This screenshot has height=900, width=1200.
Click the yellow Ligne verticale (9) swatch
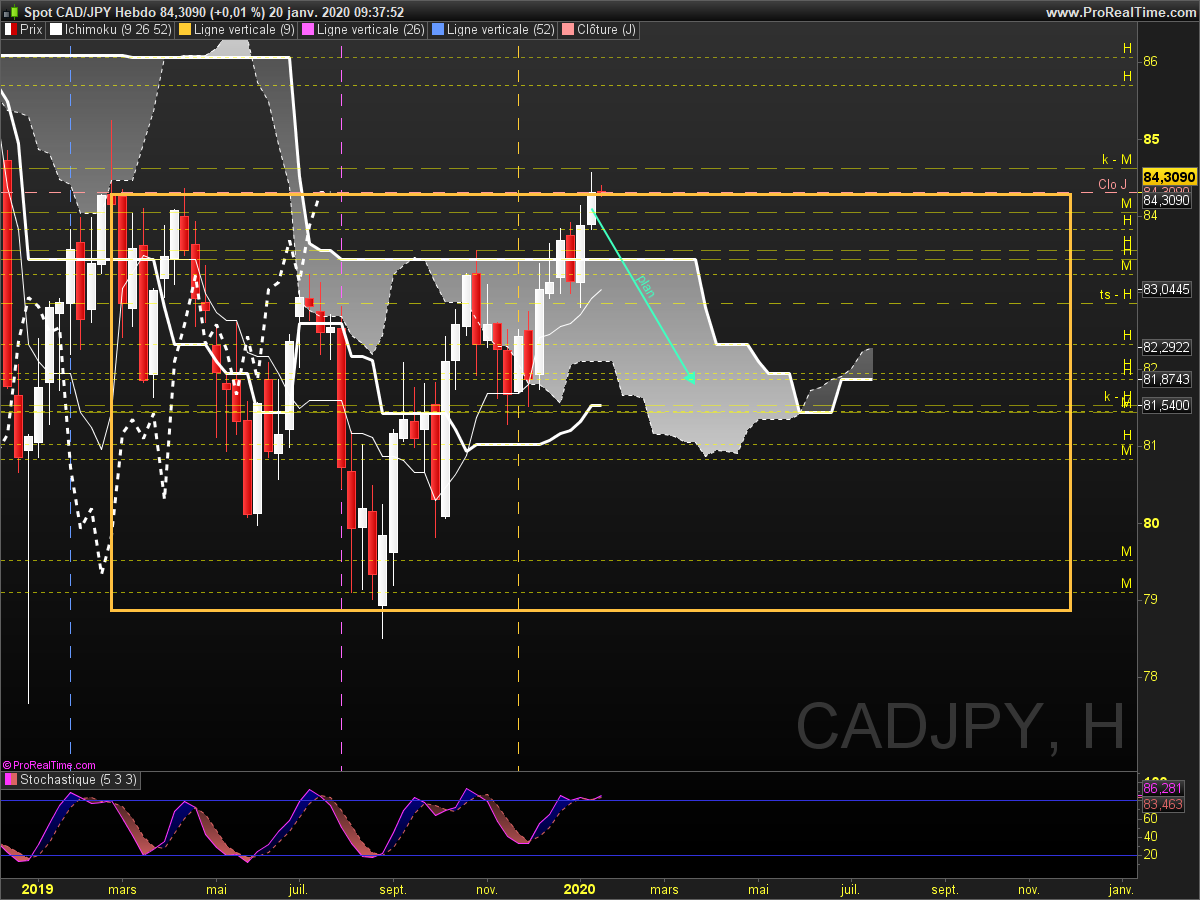(184, 30)
